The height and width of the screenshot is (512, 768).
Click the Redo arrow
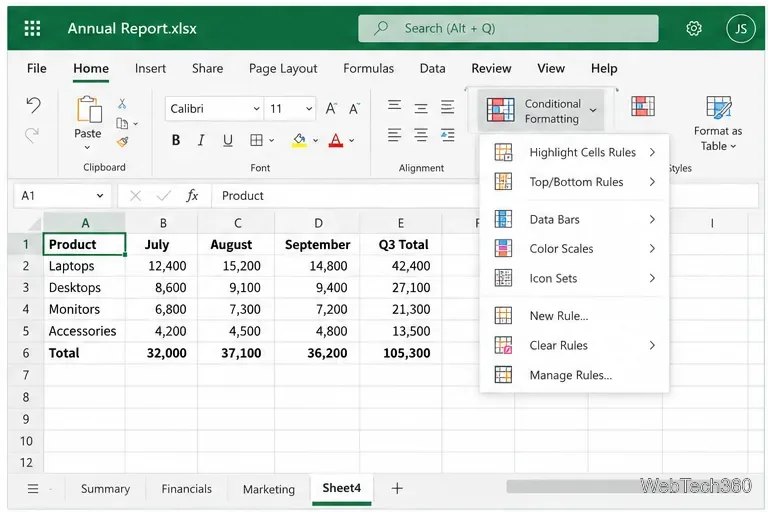(x=32, y=134)
